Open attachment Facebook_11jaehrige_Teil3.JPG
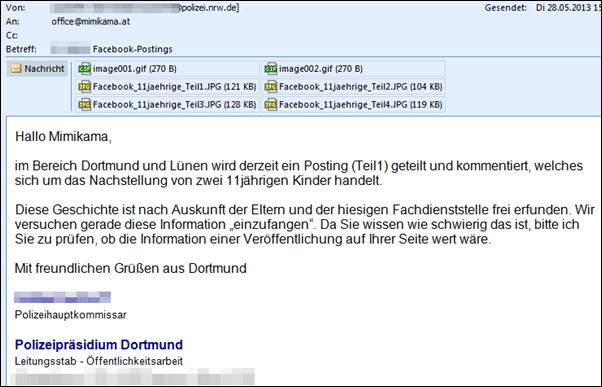The height and width of the screenshot is (387, 602). (x=167, y=104)
